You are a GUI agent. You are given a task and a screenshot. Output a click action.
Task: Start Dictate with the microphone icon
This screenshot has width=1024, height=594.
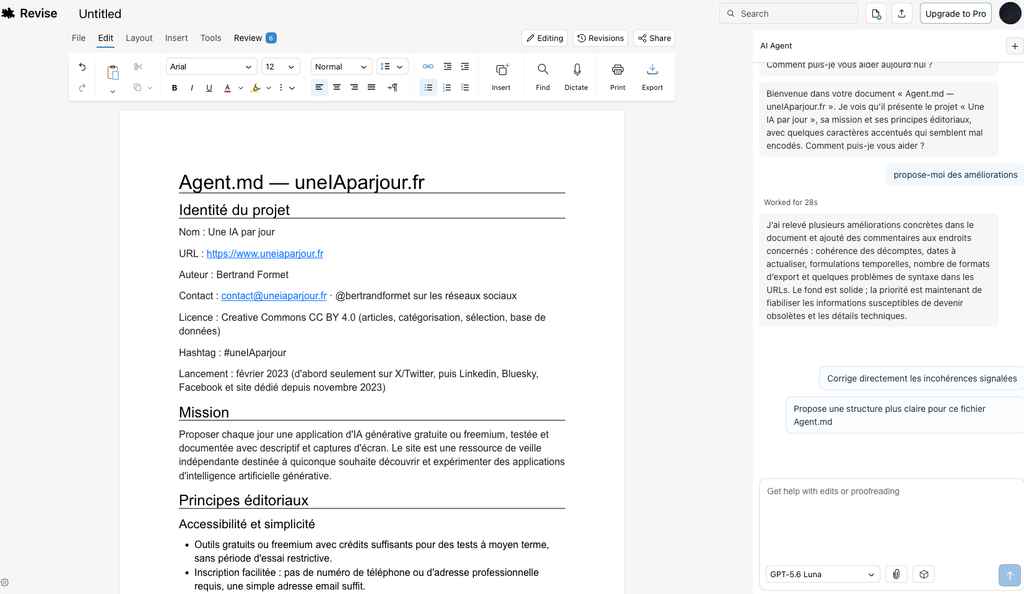click(x=576, y=76)
